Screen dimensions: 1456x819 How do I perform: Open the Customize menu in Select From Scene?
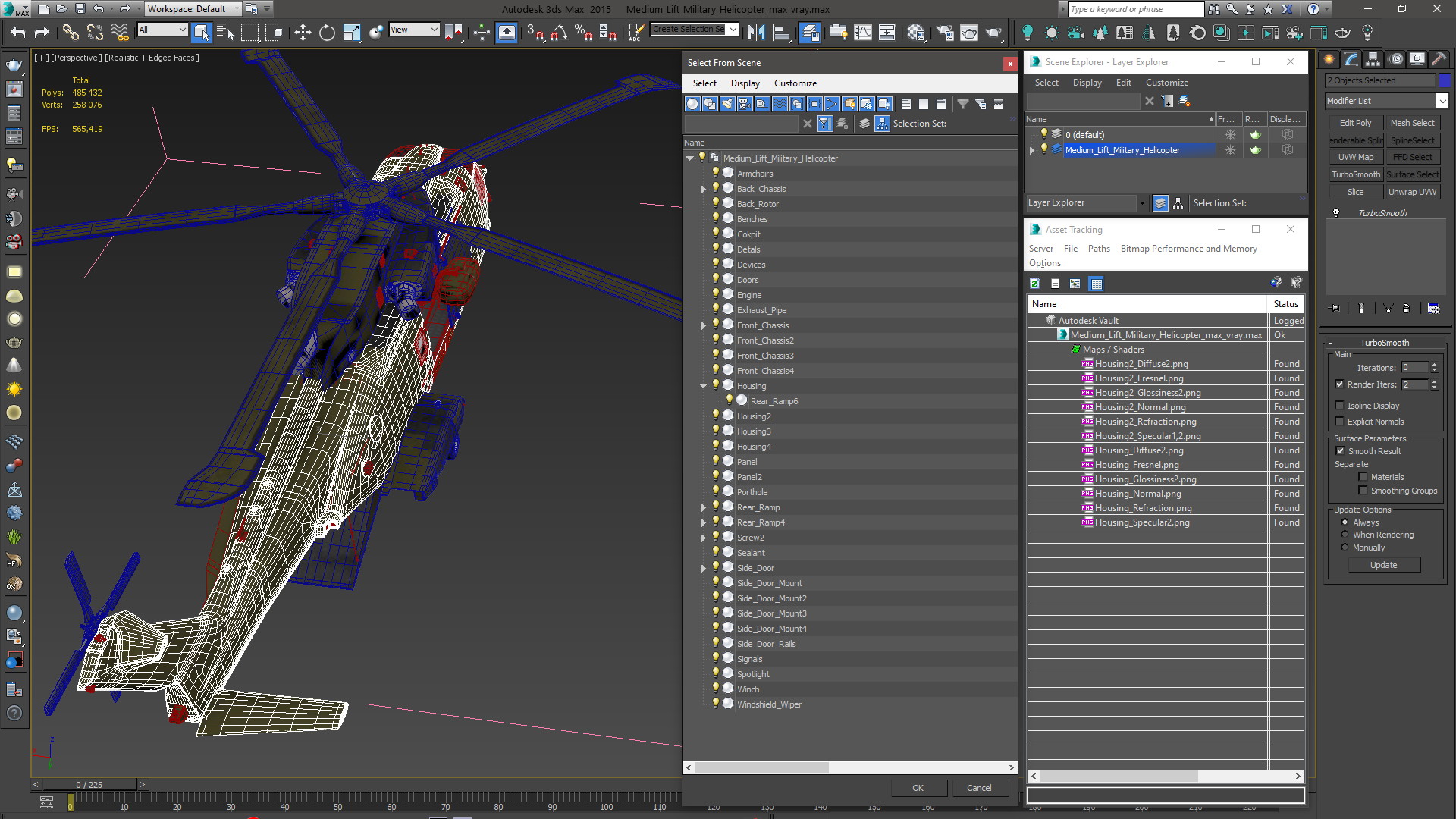pyautogui.click(x=795, y=82)
